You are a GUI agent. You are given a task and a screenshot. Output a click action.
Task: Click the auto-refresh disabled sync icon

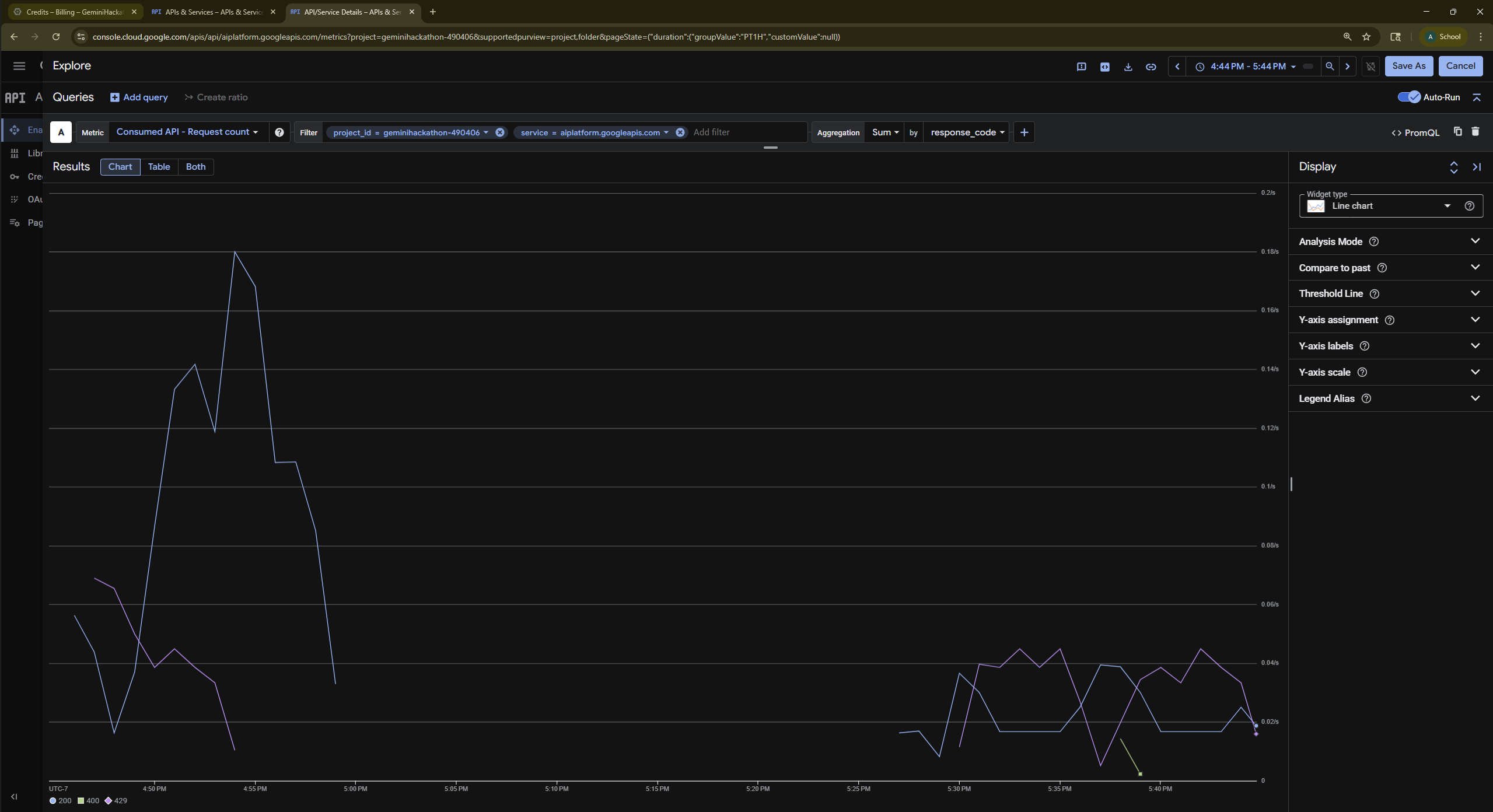[x=1370, y=66]
